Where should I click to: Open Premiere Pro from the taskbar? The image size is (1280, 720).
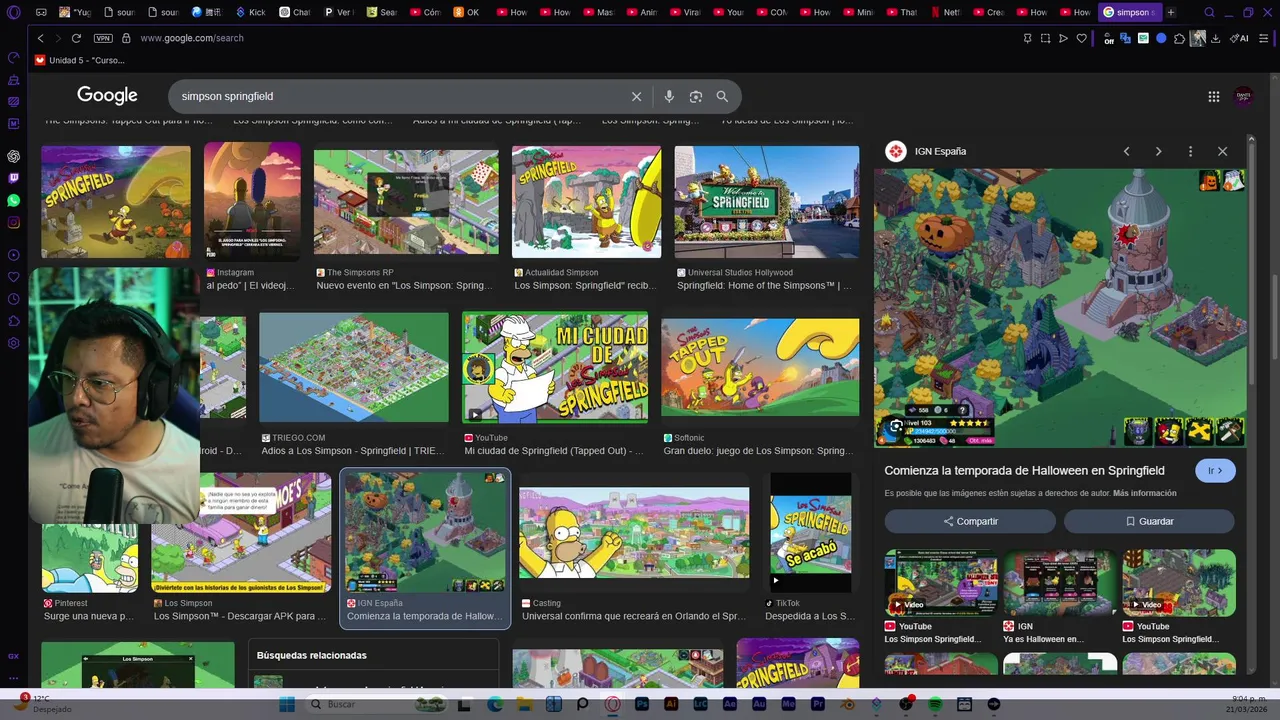point(818,704)
